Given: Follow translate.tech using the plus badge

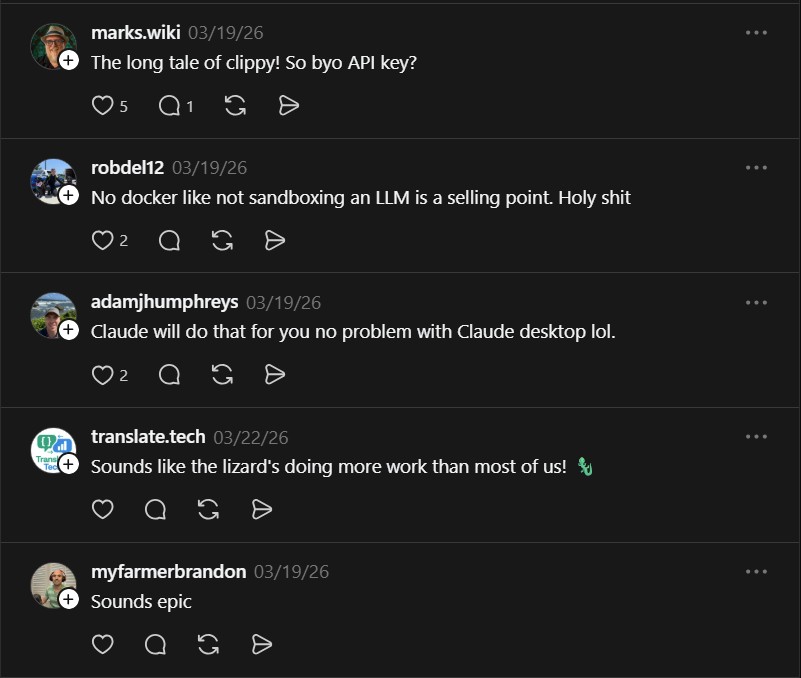Looking at the screenshot, I should pyautogui.click(x=66, y=464).
